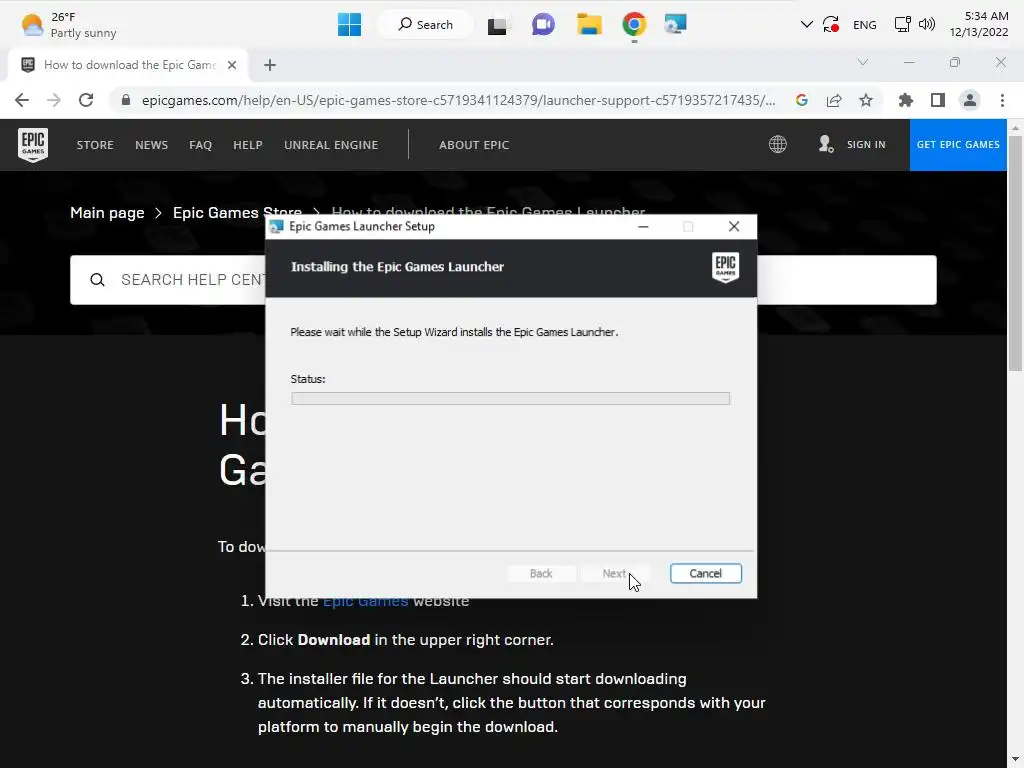The height and width of the screenshot is (768, 1024).
Task: Change the ENG input language
Action: pos(865,25)
